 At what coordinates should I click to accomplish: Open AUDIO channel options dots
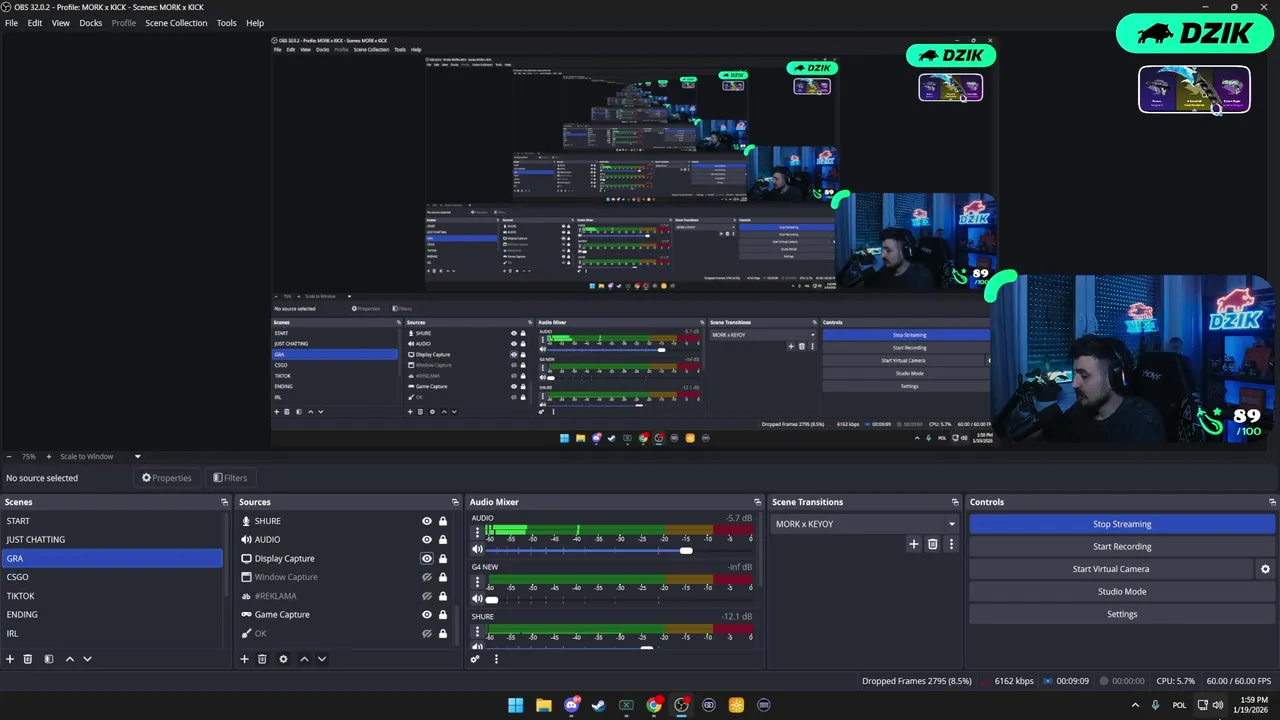(477, 531)
